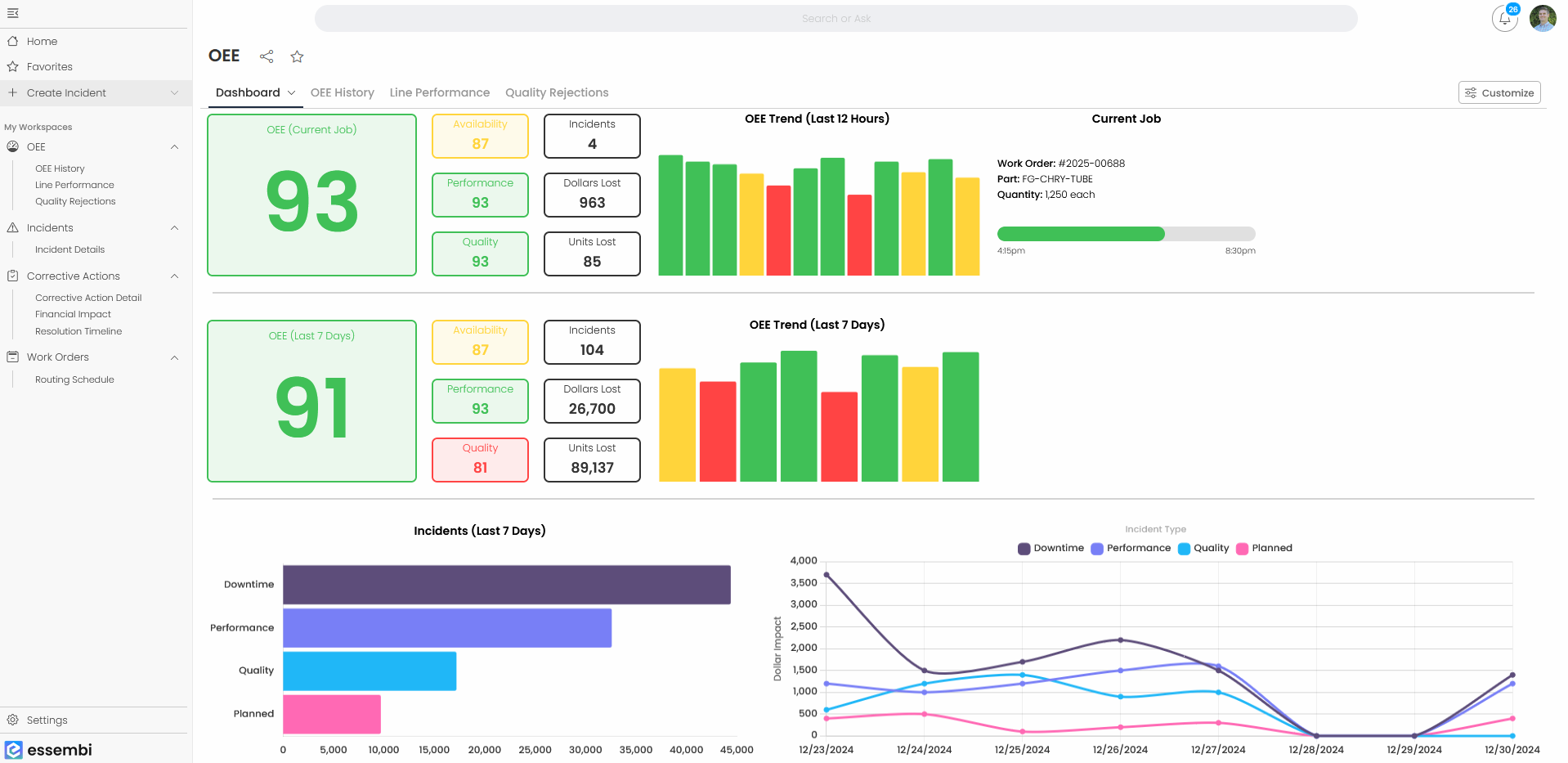
Task: Collapse the sidebar using the menu icon
Action: tap(12, 13)
